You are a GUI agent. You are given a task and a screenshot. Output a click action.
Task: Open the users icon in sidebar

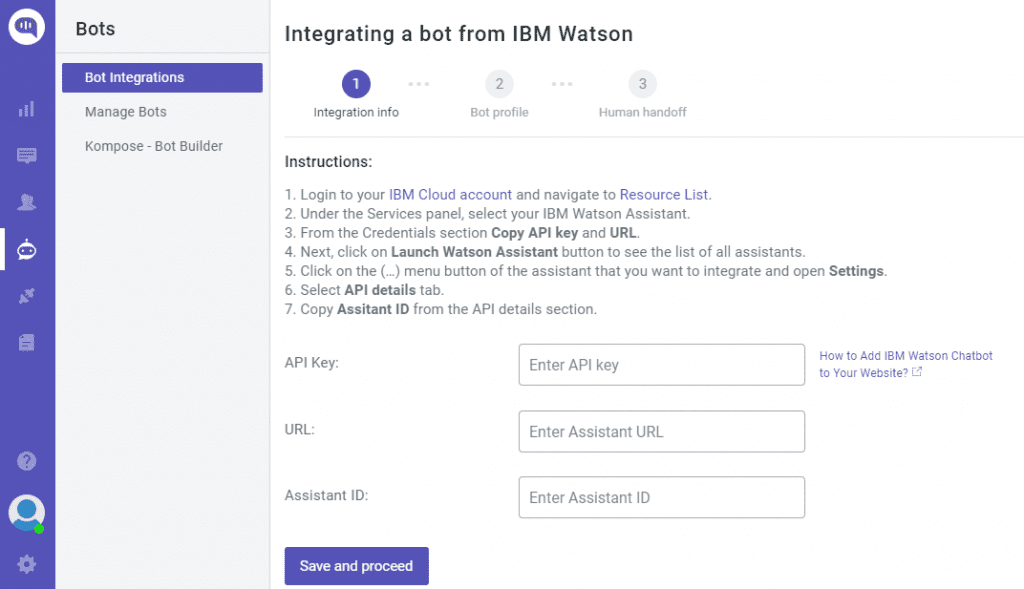coord(27,202)
